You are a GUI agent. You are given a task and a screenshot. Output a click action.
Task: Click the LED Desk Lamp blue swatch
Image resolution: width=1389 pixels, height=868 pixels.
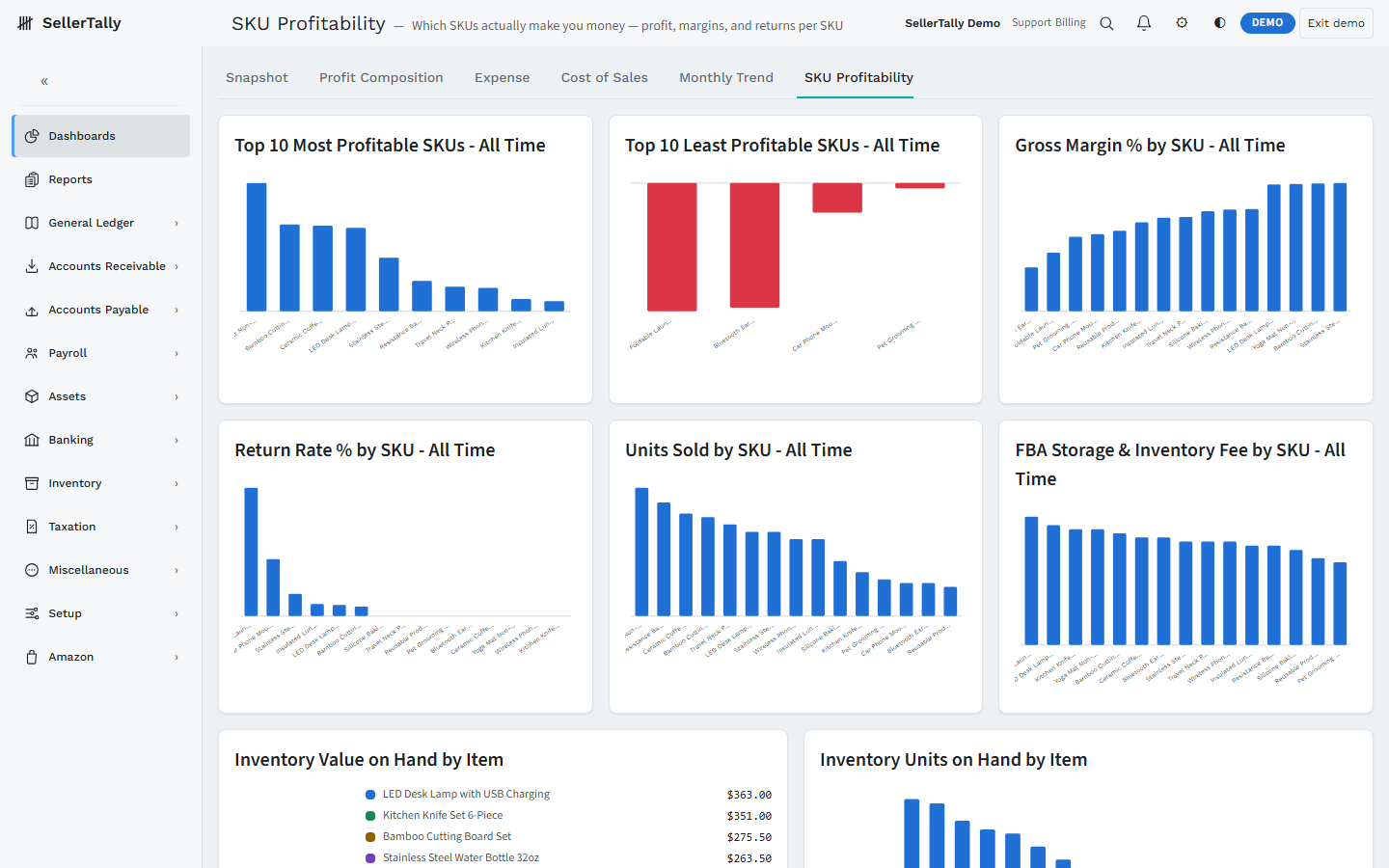[370, 795]
